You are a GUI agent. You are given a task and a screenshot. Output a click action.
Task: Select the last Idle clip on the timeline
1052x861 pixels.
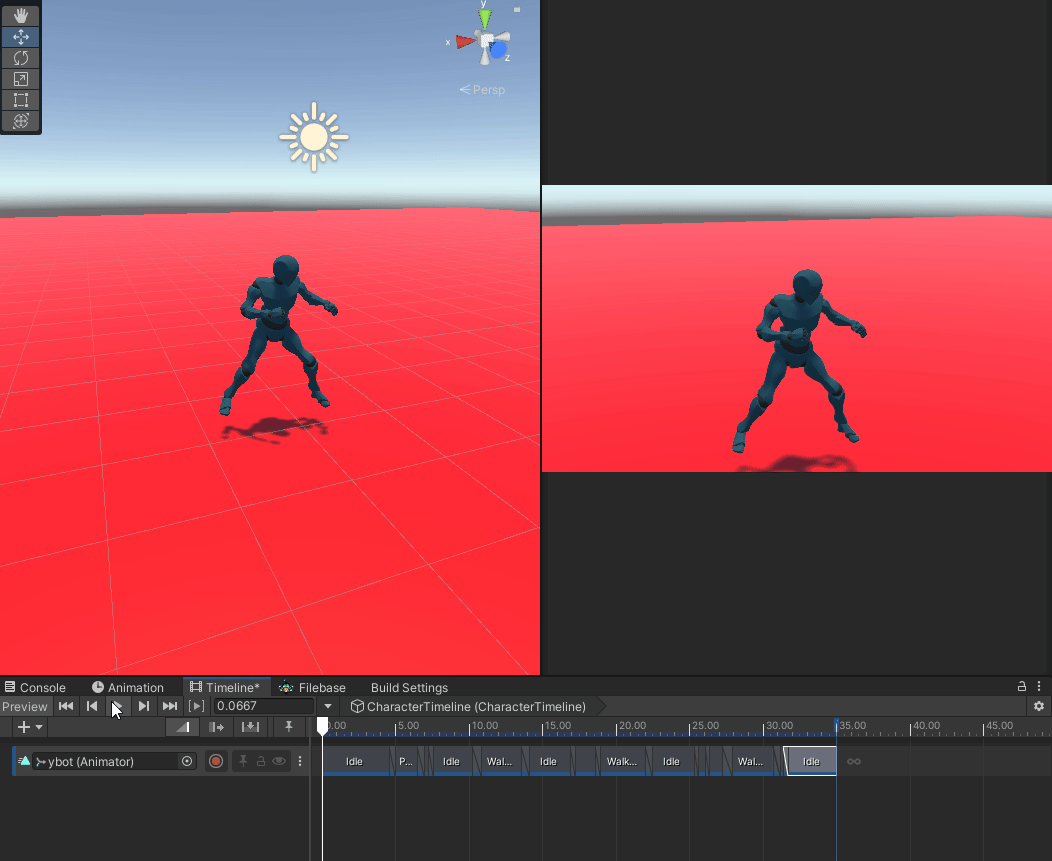click(811, 761)
